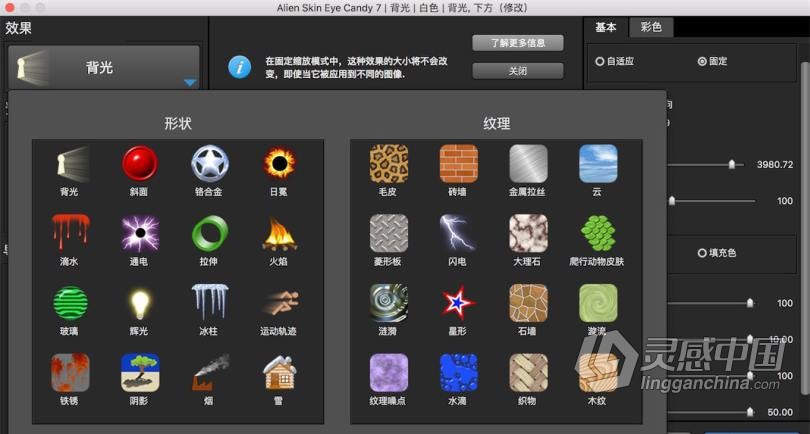
Task: Pick the 冰柱 icicles effect
Action: [x=209, y=304]
